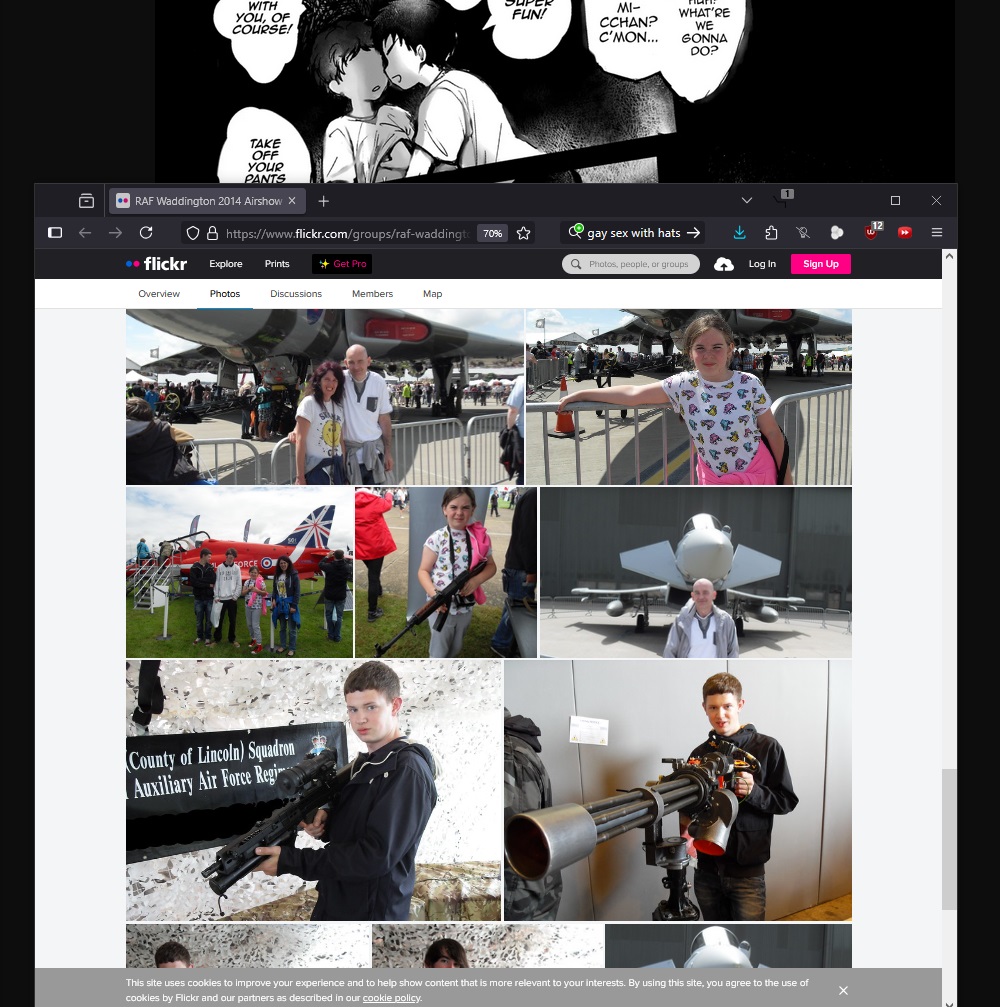Open photo of girl leaning on barrier
Screen dimensions: 1000x1007
689,397
